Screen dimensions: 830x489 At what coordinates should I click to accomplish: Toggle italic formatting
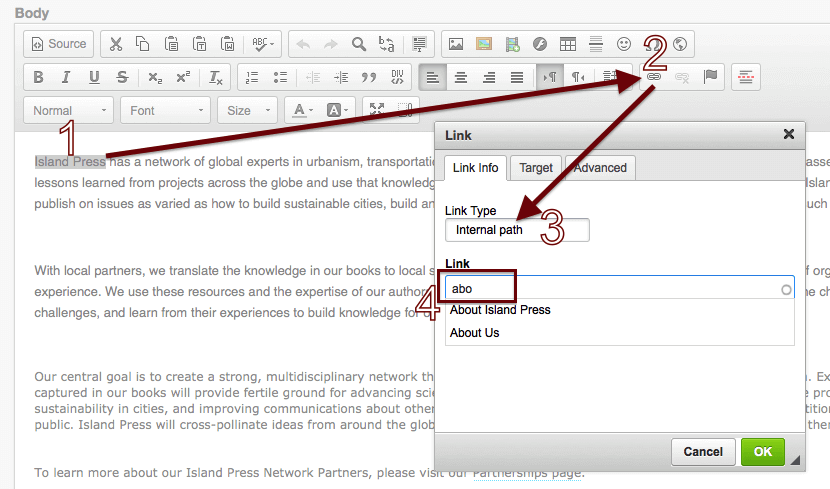(x=66, y=77)
